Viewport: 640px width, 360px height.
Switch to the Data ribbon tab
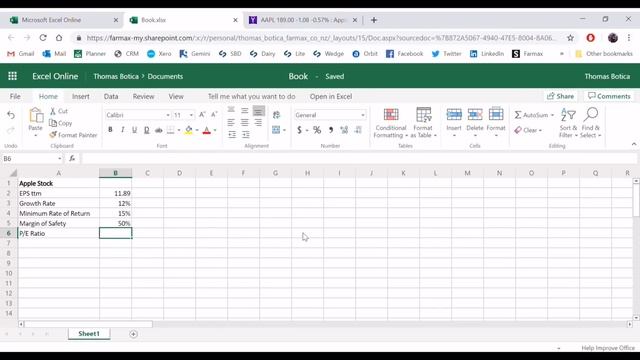tap(111, 96)
